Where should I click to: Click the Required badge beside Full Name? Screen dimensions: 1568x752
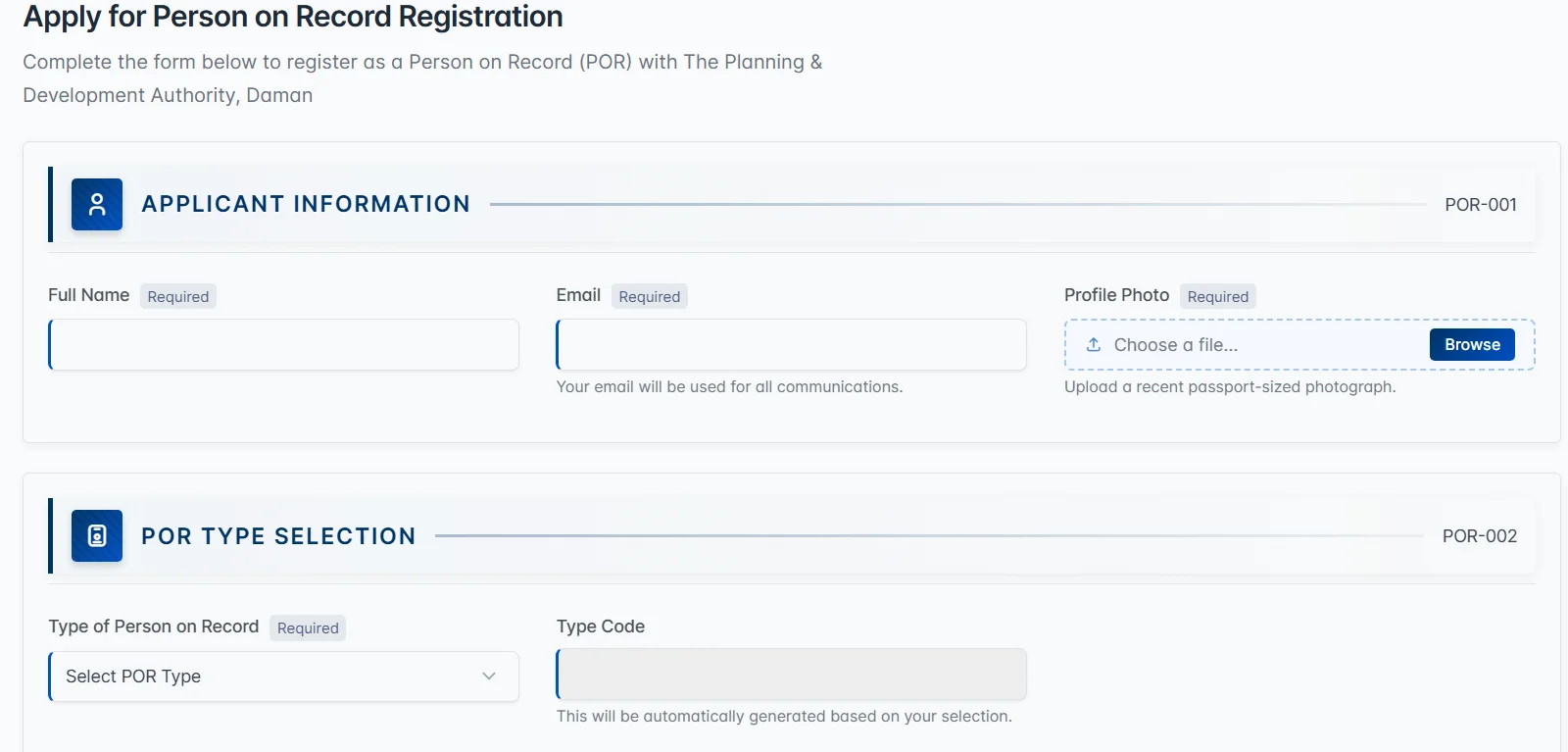coord(178,296)
